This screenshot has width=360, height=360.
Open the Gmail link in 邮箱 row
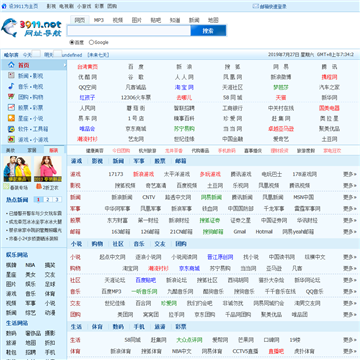coord(240,232)
